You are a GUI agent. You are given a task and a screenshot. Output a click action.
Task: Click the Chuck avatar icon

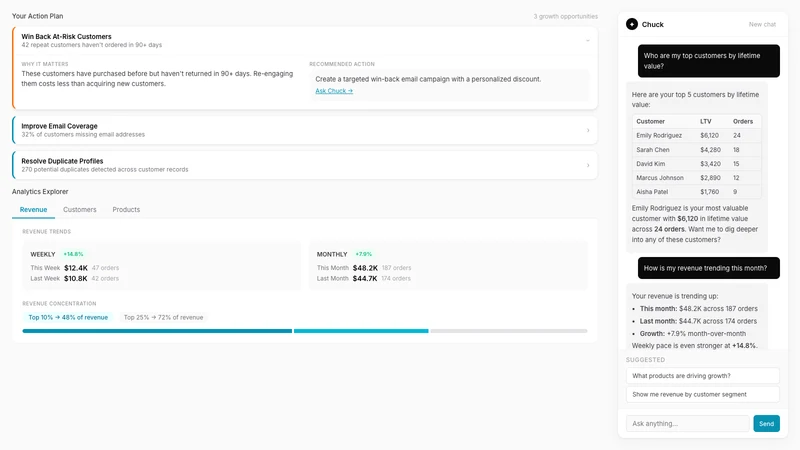click(x=632, y=24)
